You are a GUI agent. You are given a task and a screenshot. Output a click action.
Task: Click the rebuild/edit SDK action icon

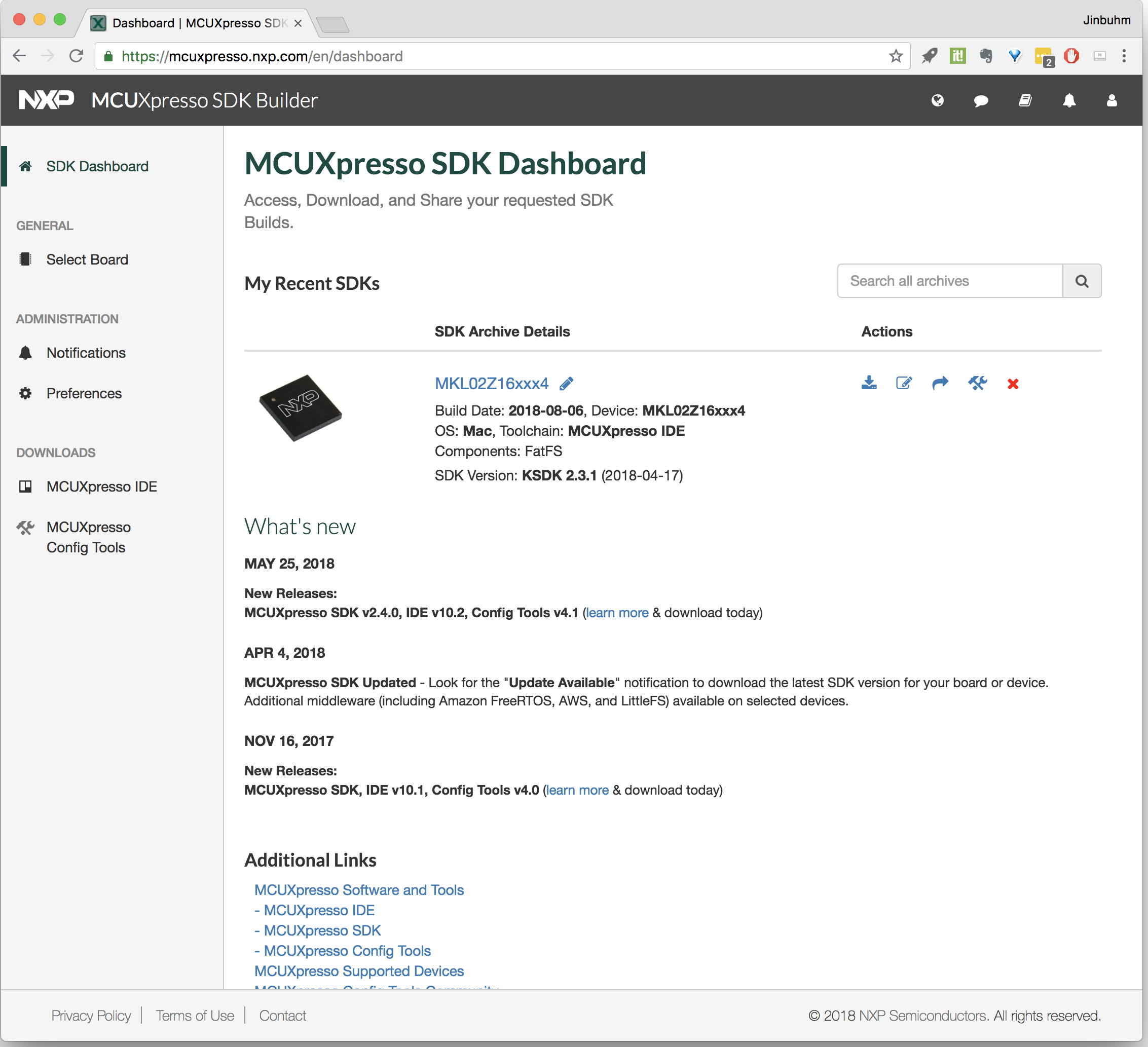click(x=904, y=383)
